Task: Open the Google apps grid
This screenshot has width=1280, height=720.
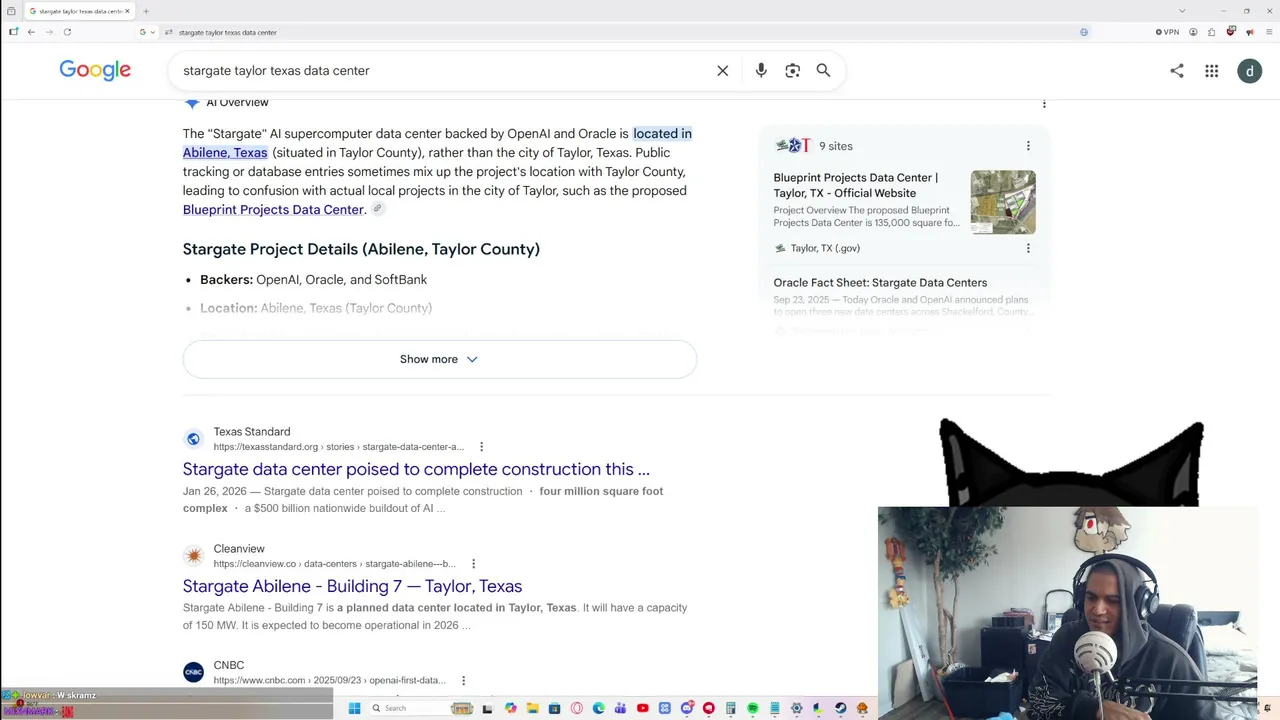Action: tap(1212, 71)
